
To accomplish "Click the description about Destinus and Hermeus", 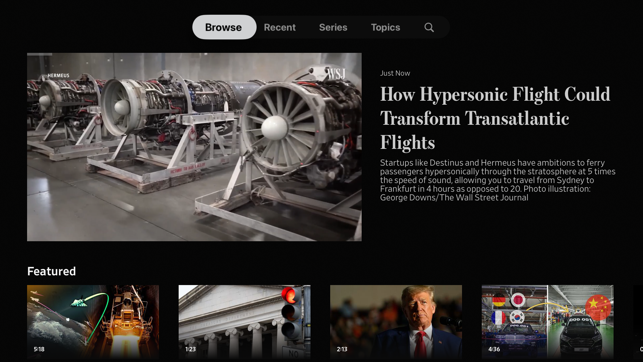I will [497, 180].
